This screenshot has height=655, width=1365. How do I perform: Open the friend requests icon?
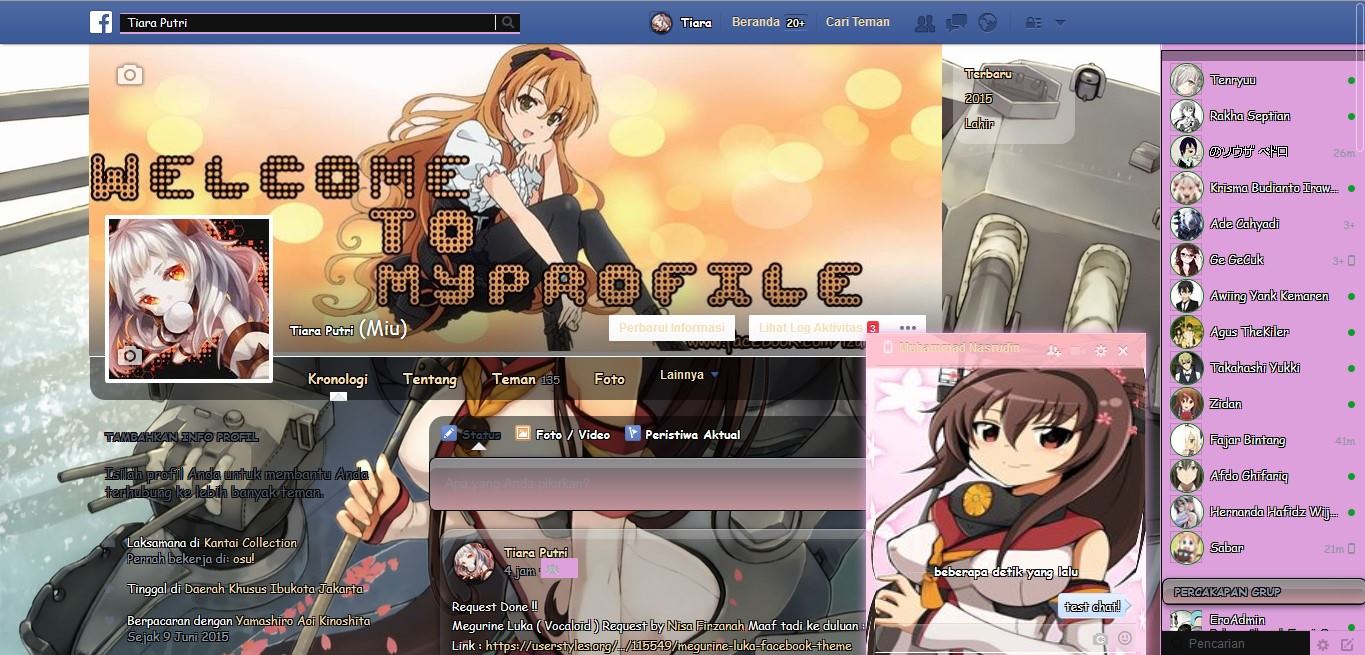point(925,22)
